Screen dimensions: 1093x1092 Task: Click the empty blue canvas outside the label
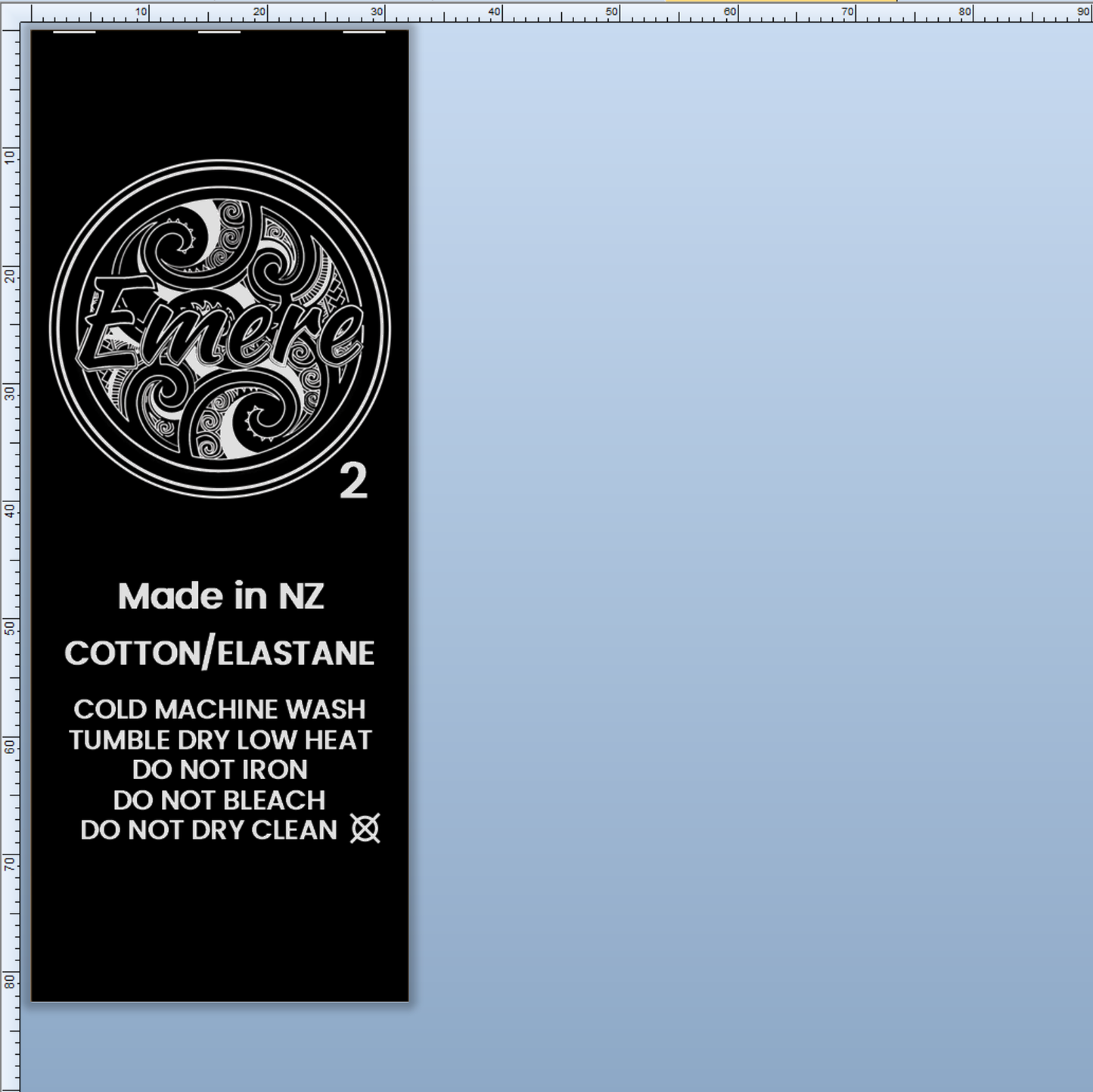(x=719, y=529)
